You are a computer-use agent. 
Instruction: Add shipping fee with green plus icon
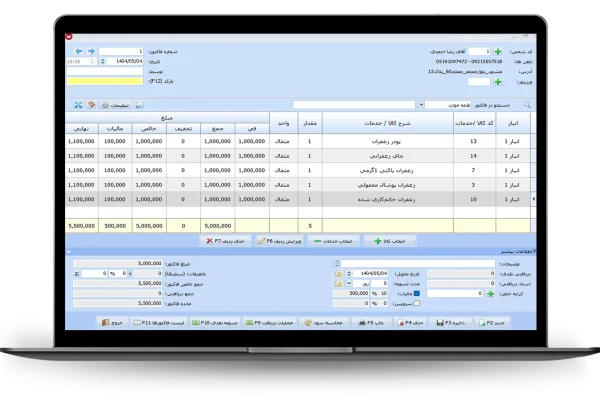tap(490, 294)
